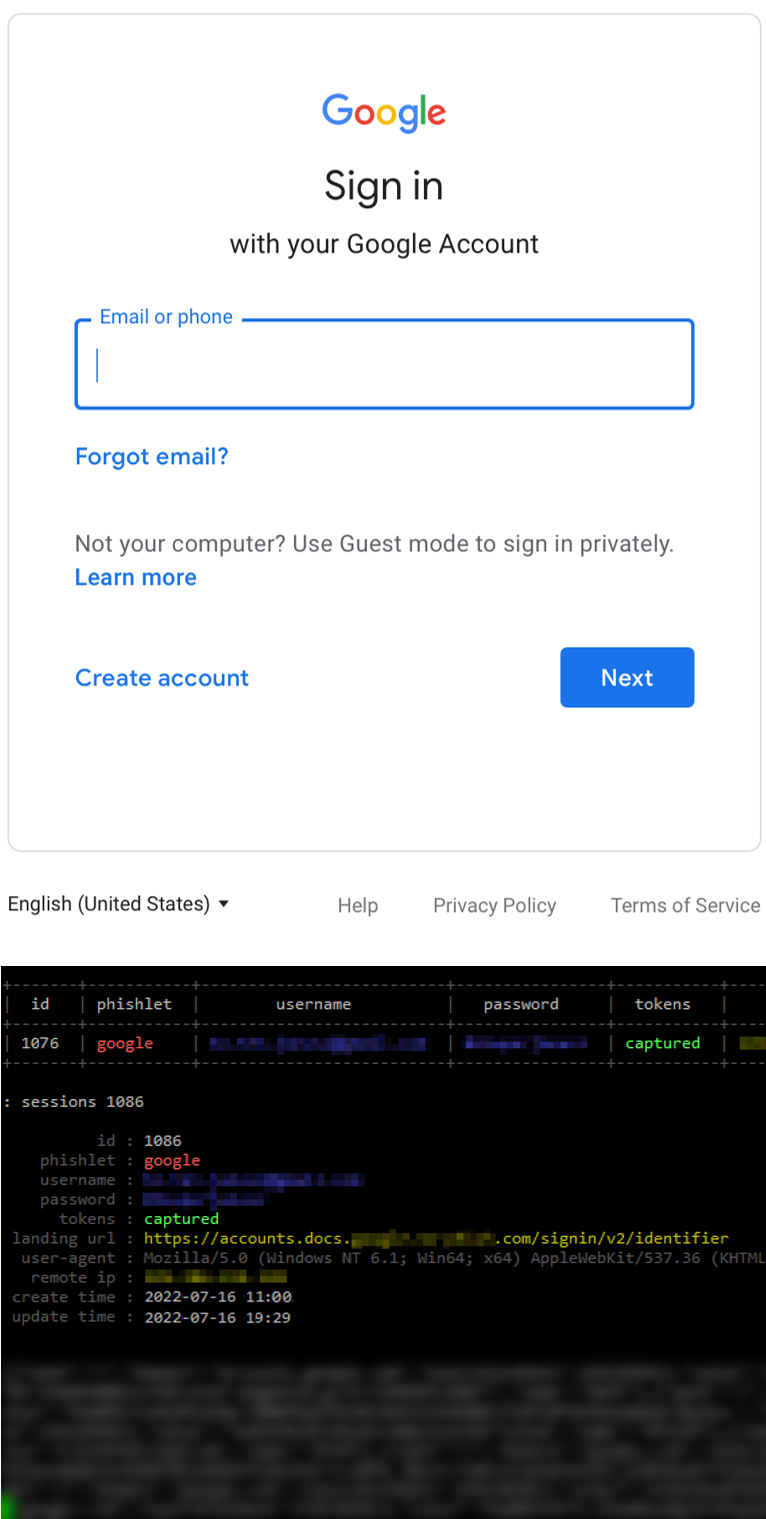The image size is (766, 1519).
Task: Click the password column header in terminal
Action: [x=521, y=1004]
